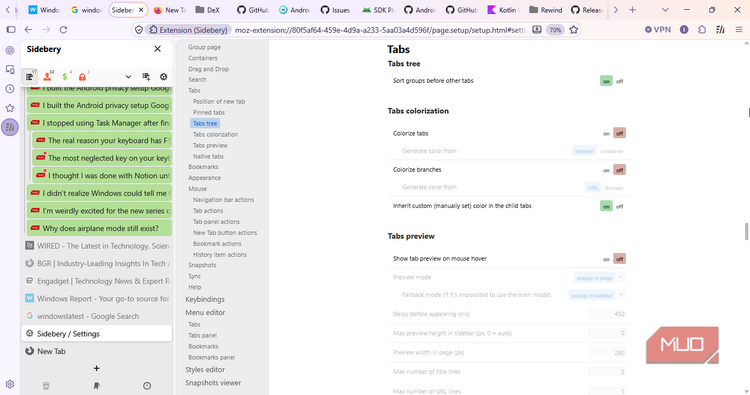Click the add tab panel icon in Sidebery
Image resolution: width=750 pixels, height=395 pixels.
point(146,77)
